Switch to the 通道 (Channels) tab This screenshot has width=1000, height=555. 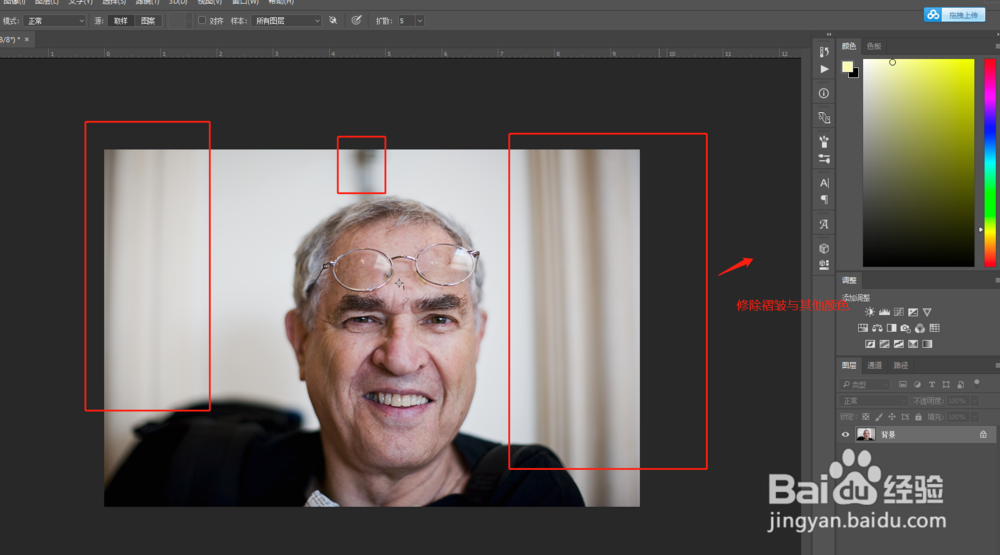[x=874, y=366]
